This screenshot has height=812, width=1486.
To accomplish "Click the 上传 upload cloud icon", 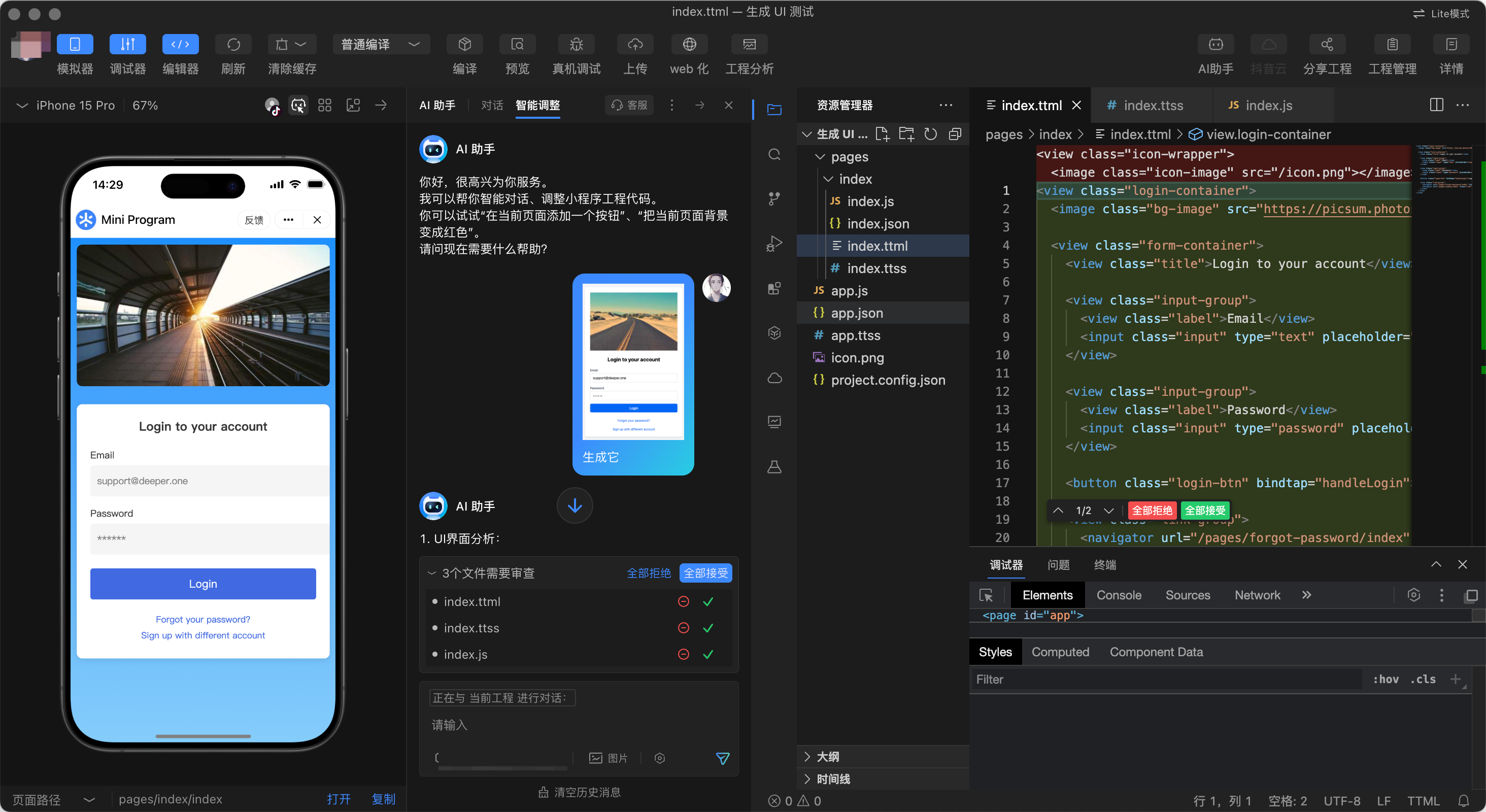I will (x=634, y=45).
